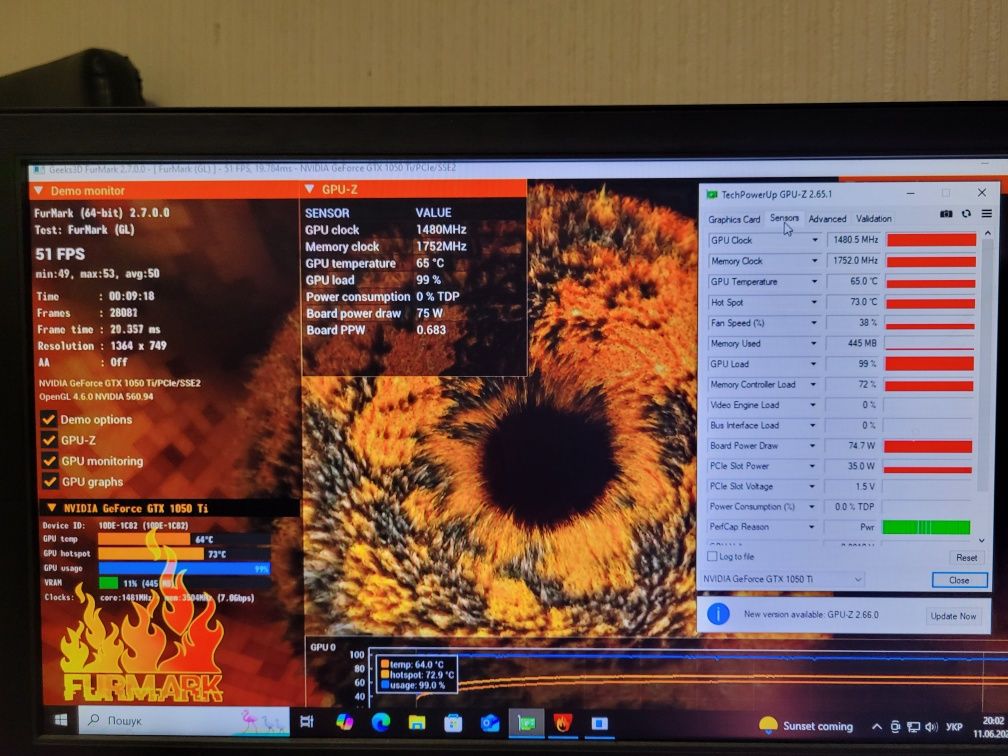Enable the Log to file checkbox
This screenshot has width=1008, height=756.
712,556
